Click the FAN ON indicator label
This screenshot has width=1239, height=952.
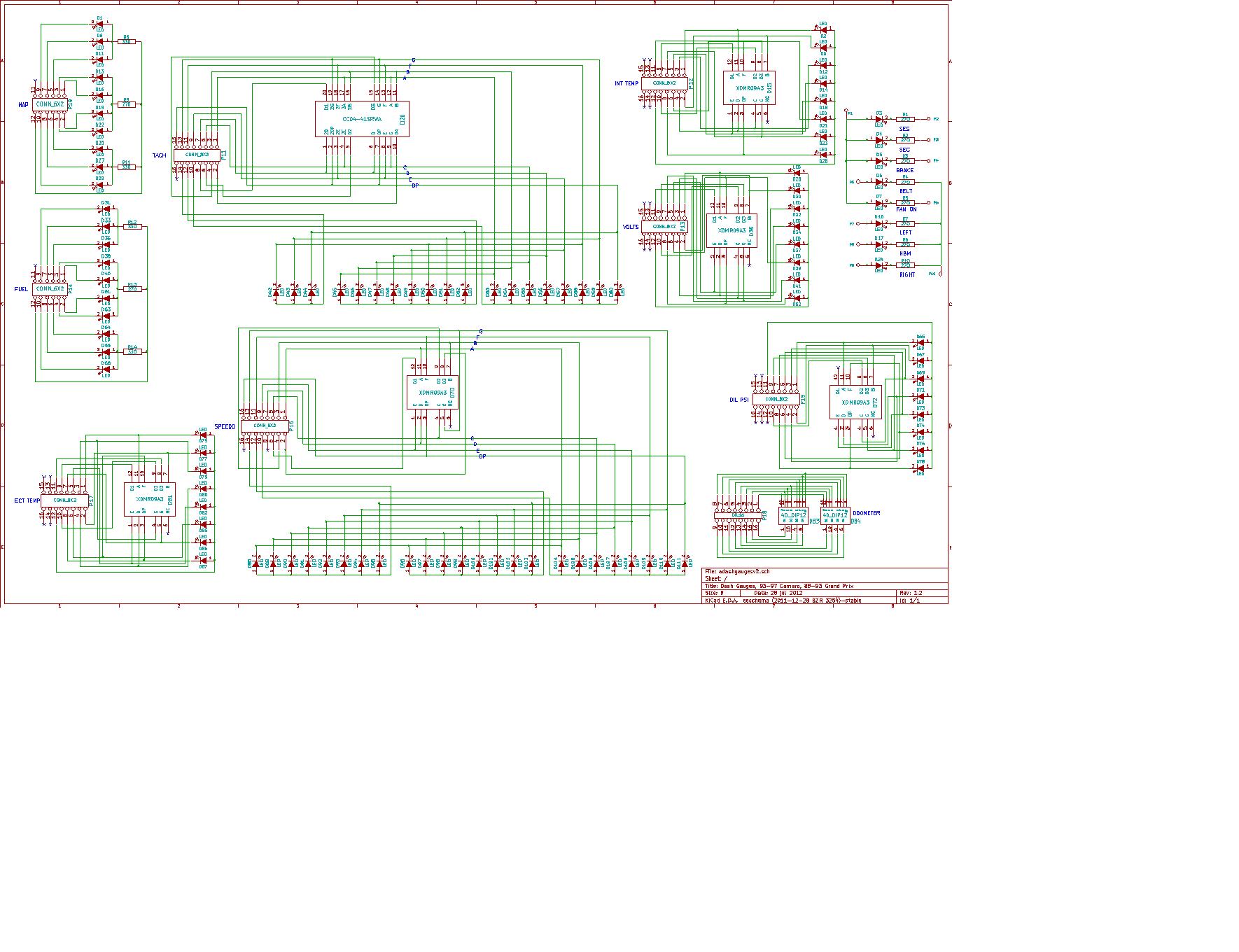pos(906,209)
